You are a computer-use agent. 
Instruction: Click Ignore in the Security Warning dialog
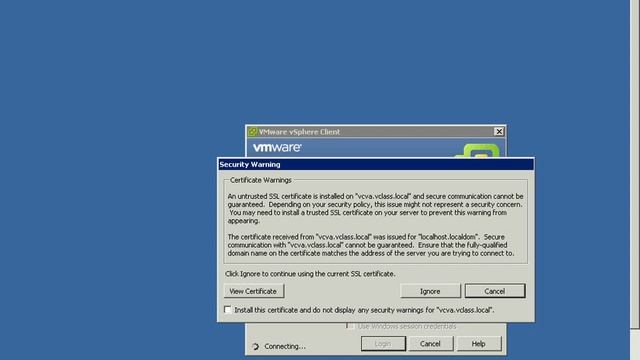point(430,291)
